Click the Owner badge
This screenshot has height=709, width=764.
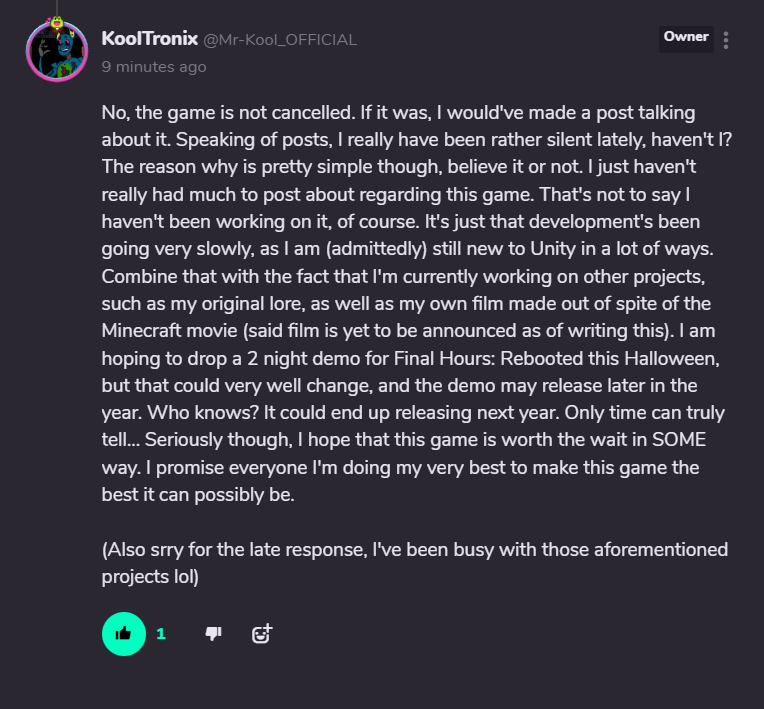(686, 38)
